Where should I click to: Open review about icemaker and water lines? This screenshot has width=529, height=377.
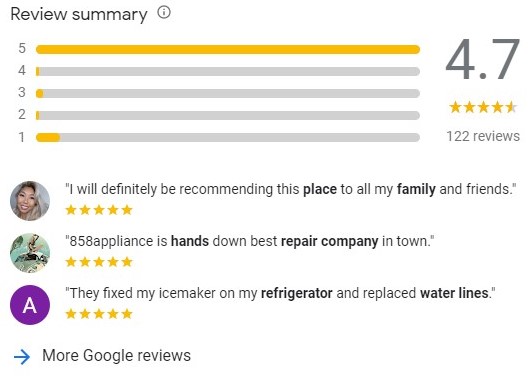tap(280, 293)
